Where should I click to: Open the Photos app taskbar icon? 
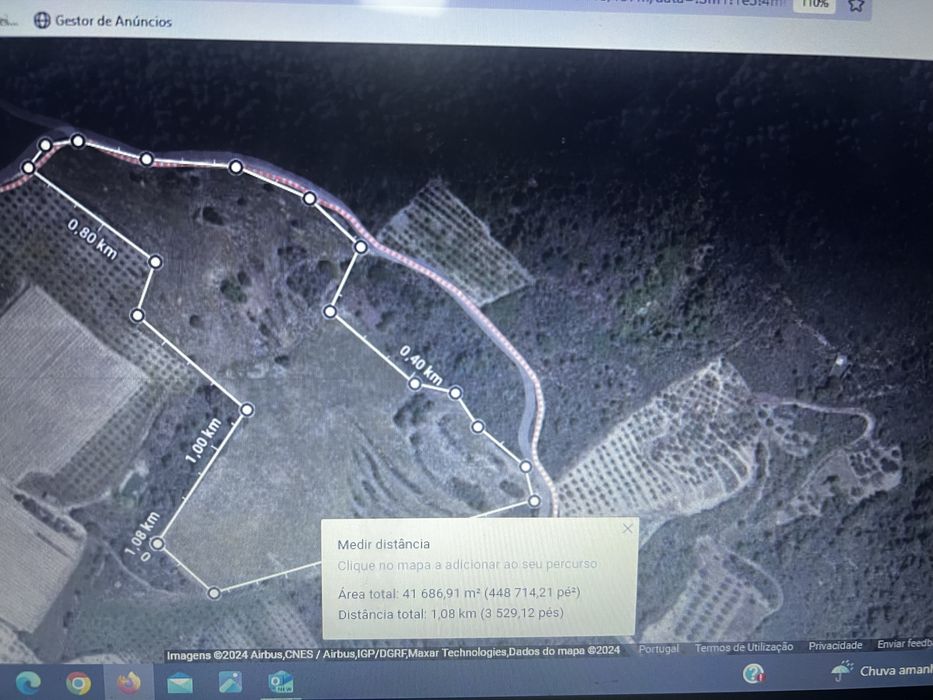pyautogui.click(x=230, y=682)
